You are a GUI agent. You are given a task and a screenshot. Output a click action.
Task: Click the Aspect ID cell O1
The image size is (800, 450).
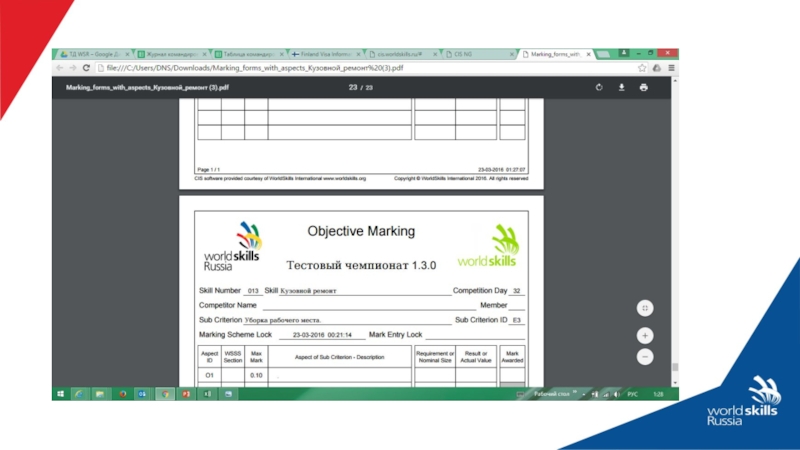[209, 375]
